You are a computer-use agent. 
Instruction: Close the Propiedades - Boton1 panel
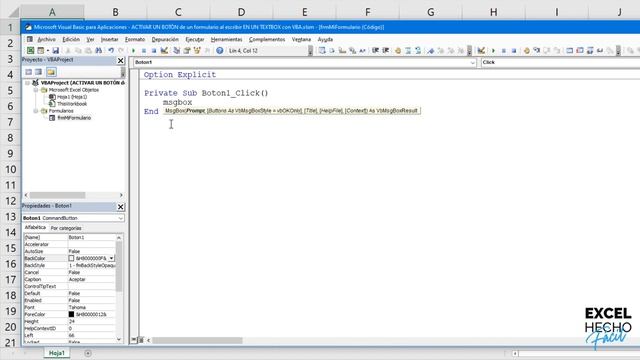click(120, 207)
